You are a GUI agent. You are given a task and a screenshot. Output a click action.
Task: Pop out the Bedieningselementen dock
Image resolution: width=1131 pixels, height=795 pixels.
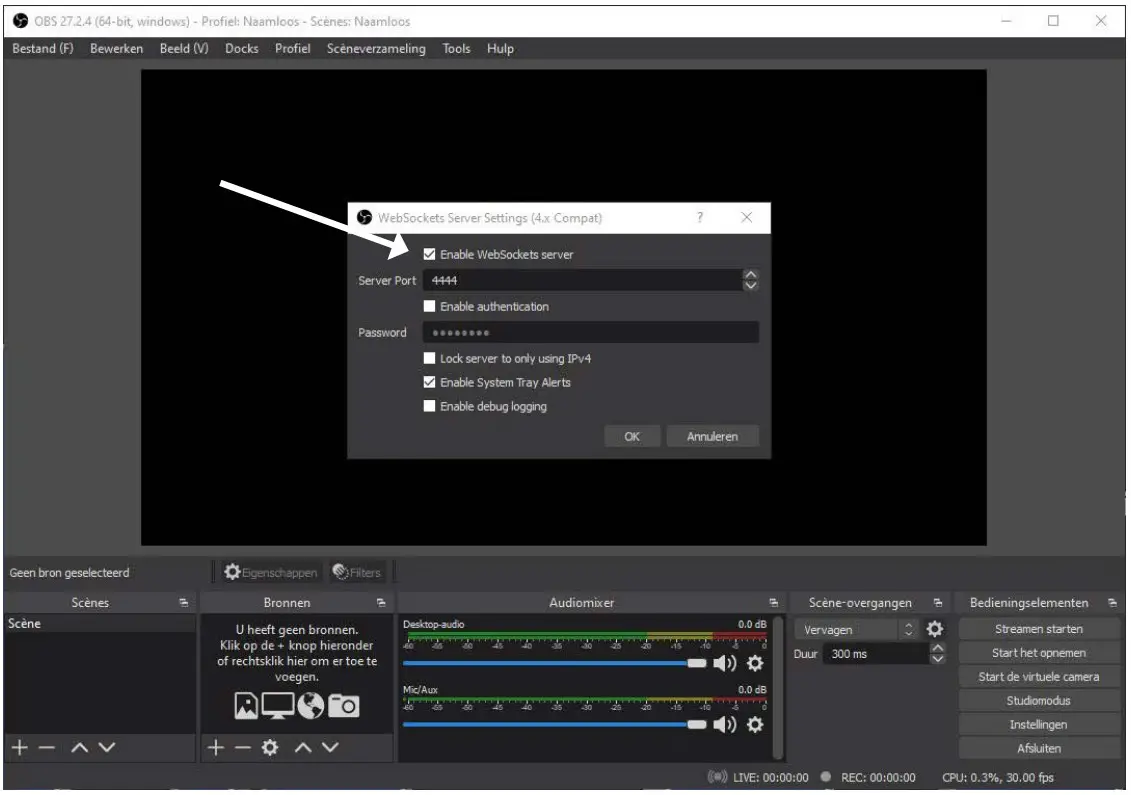pos(1112,602)
